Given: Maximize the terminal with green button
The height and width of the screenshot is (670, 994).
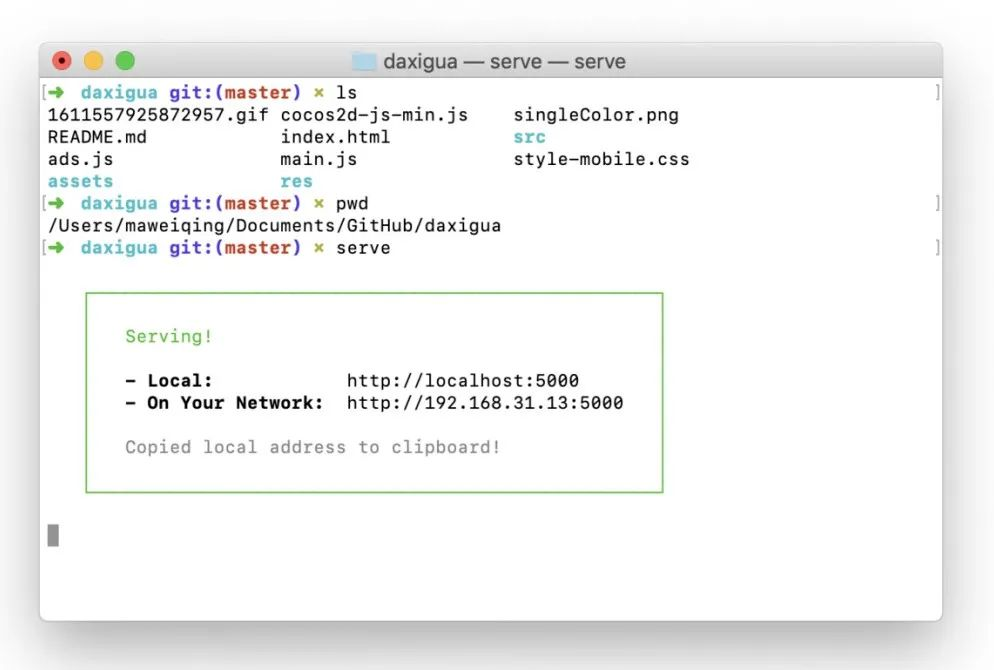Looking at the screenshot, I should click(x=125, y=61).
